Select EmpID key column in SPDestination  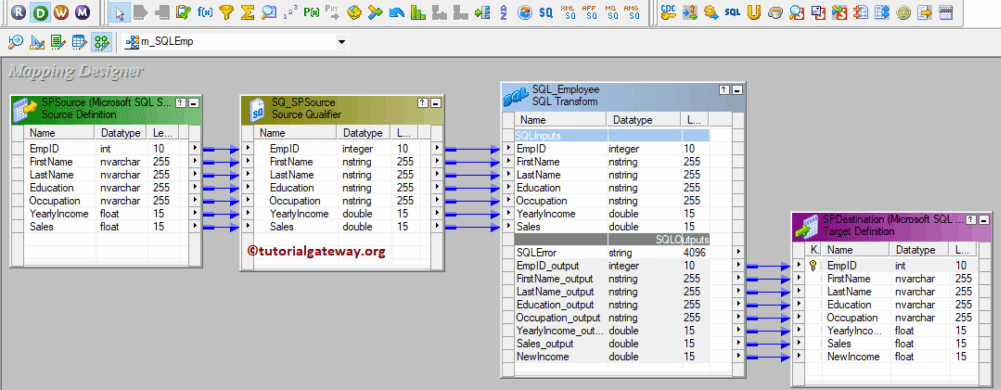891,266
